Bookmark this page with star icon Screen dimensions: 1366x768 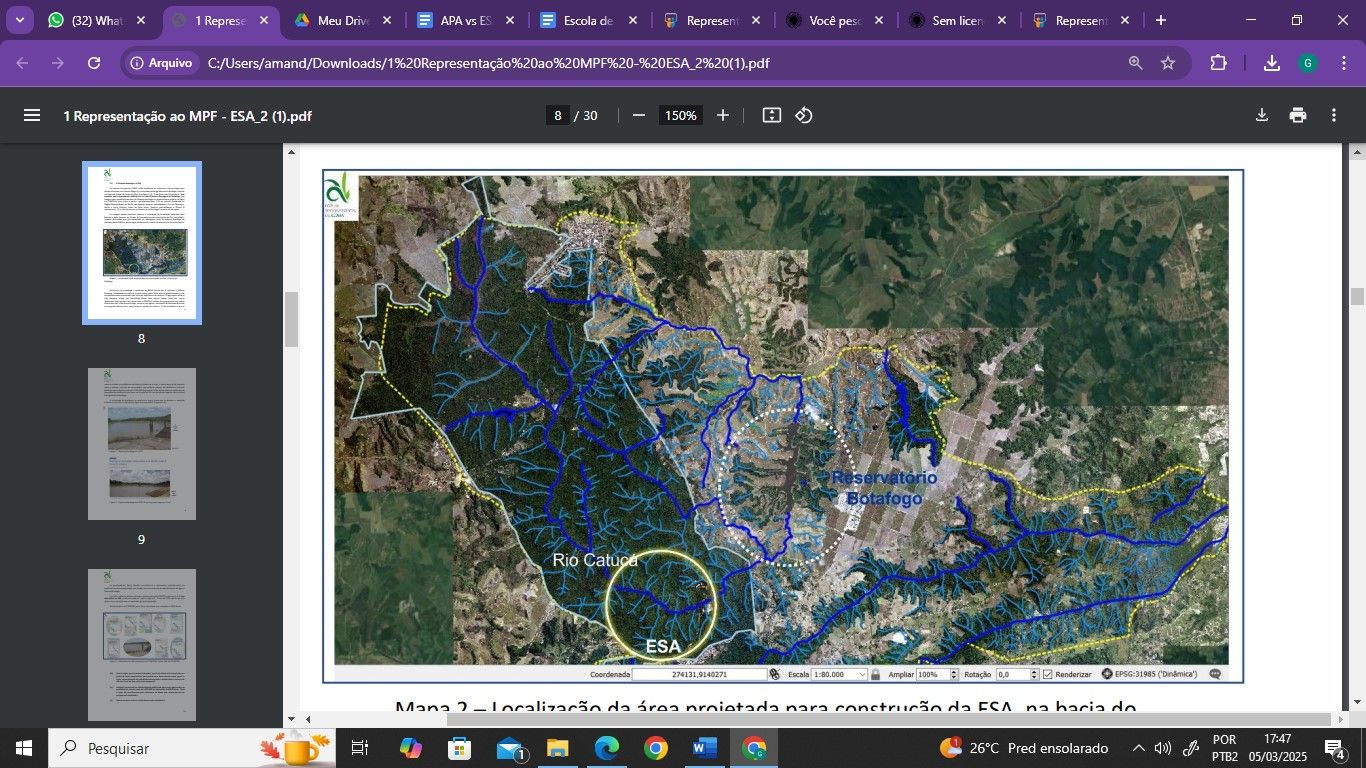tap(1168, 63)
